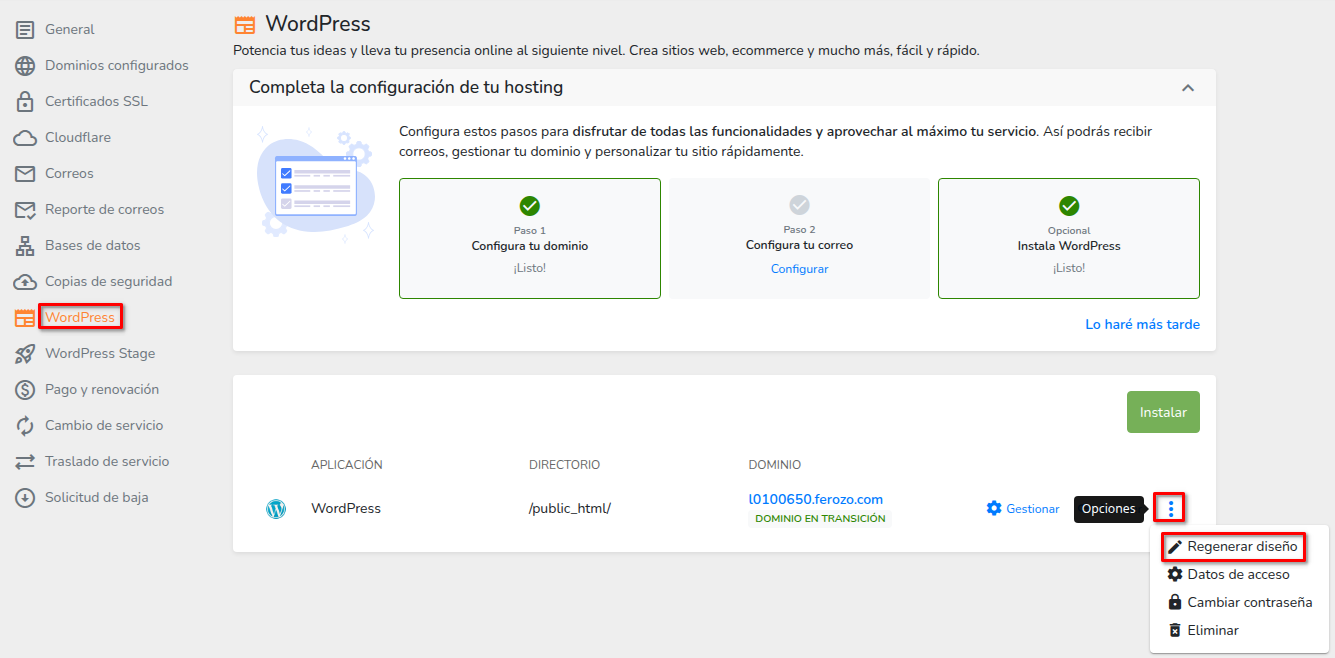The height and width of the screenshot is (658, 1335).
Task: Click the WordPress logo in the application row
Action: coord(276,509)
